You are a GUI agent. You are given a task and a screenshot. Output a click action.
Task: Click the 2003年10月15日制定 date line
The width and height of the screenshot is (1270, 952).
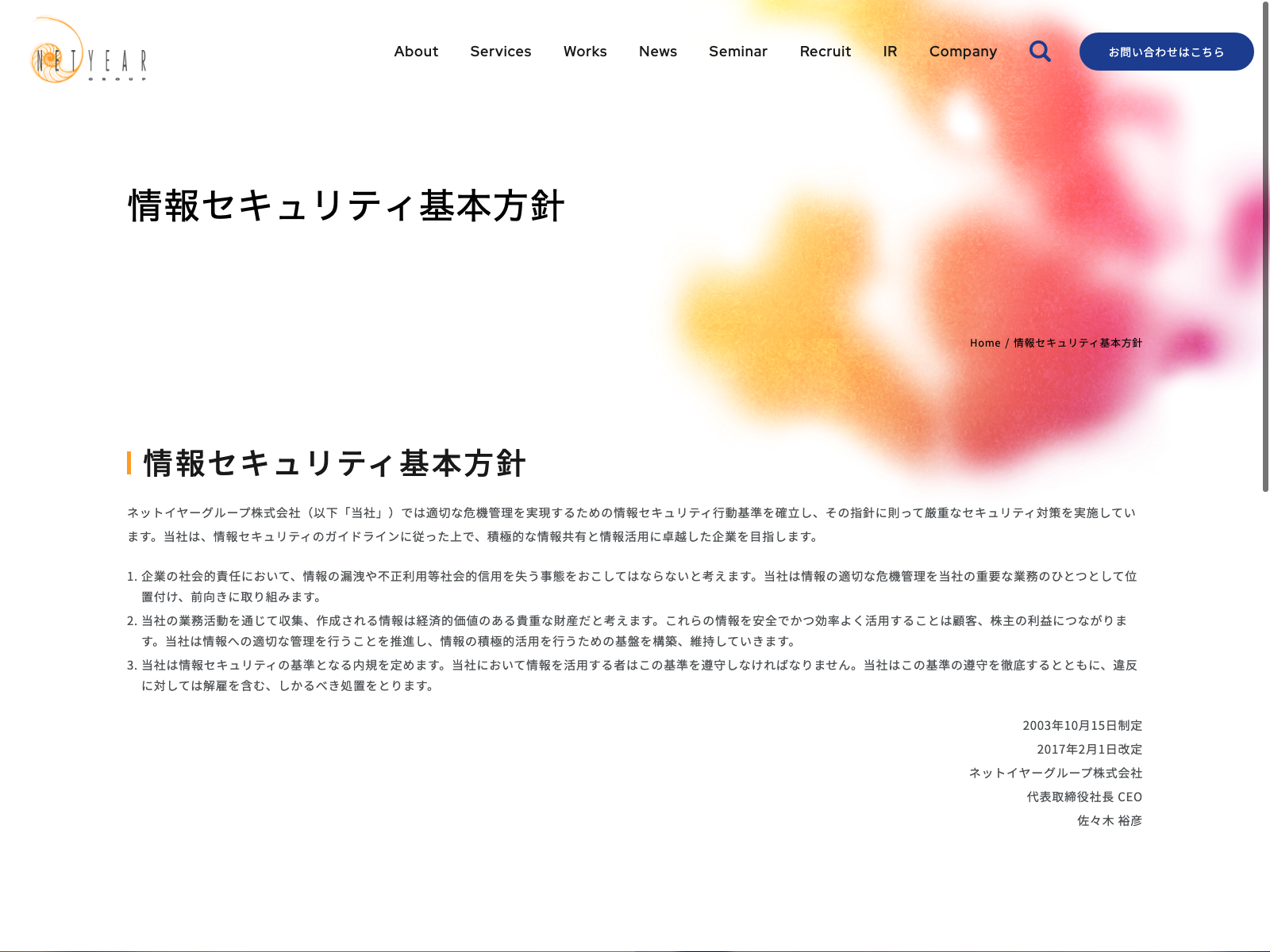click(x=1082, y=725)
